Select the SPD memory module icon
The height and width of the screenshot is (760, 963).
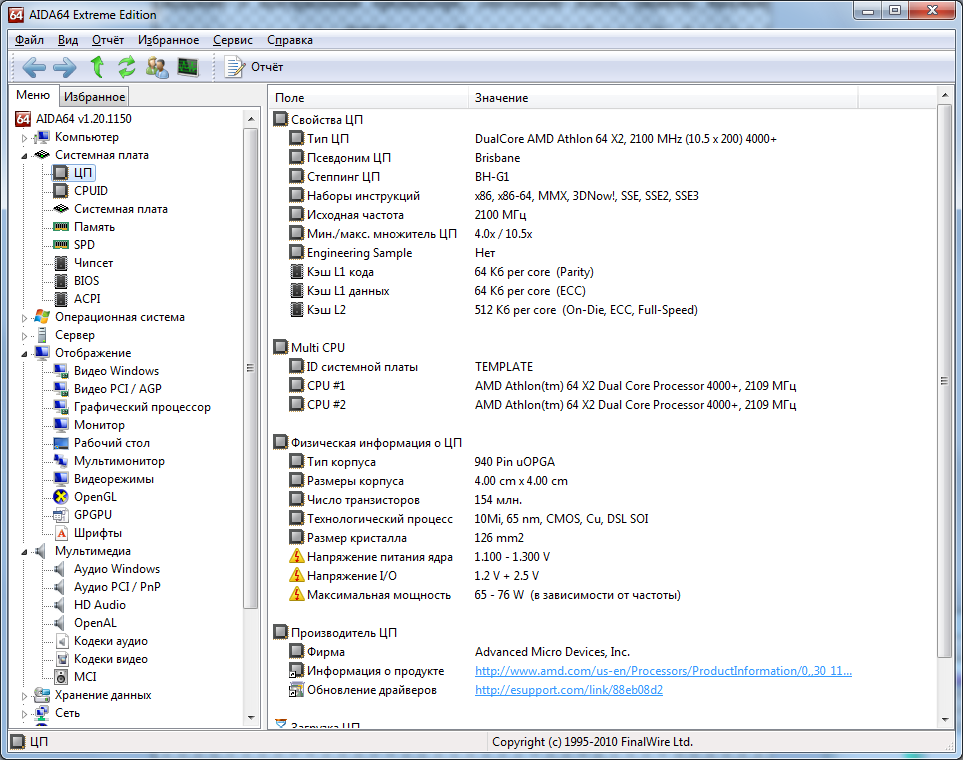tap(61, 245)
